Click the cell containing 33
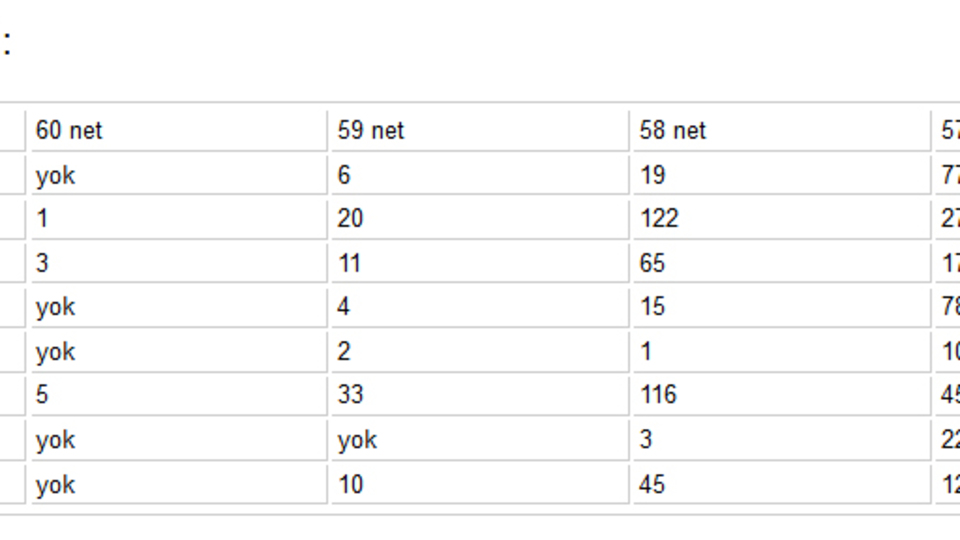 tap(351, 395)
